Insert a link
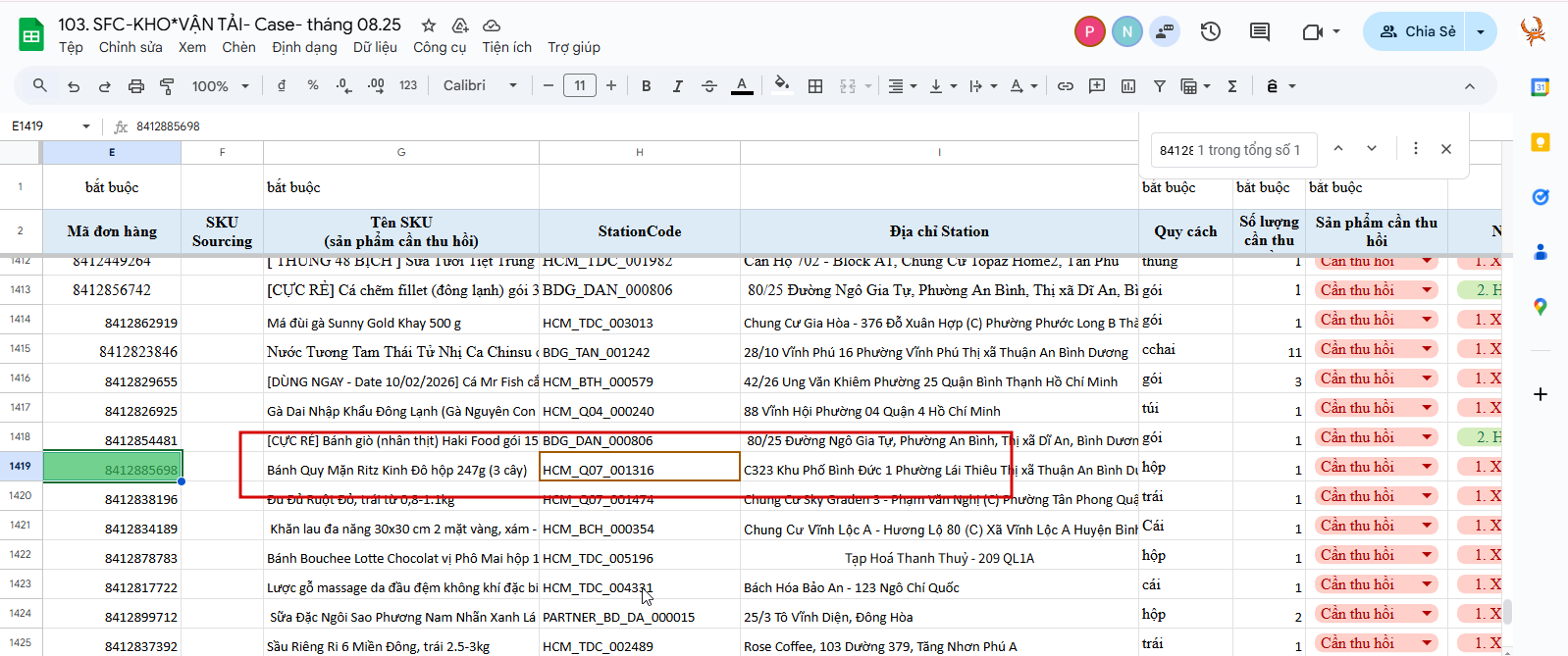The width and height of the screenshot is (1568, 656). click(x=1066, y=86)
